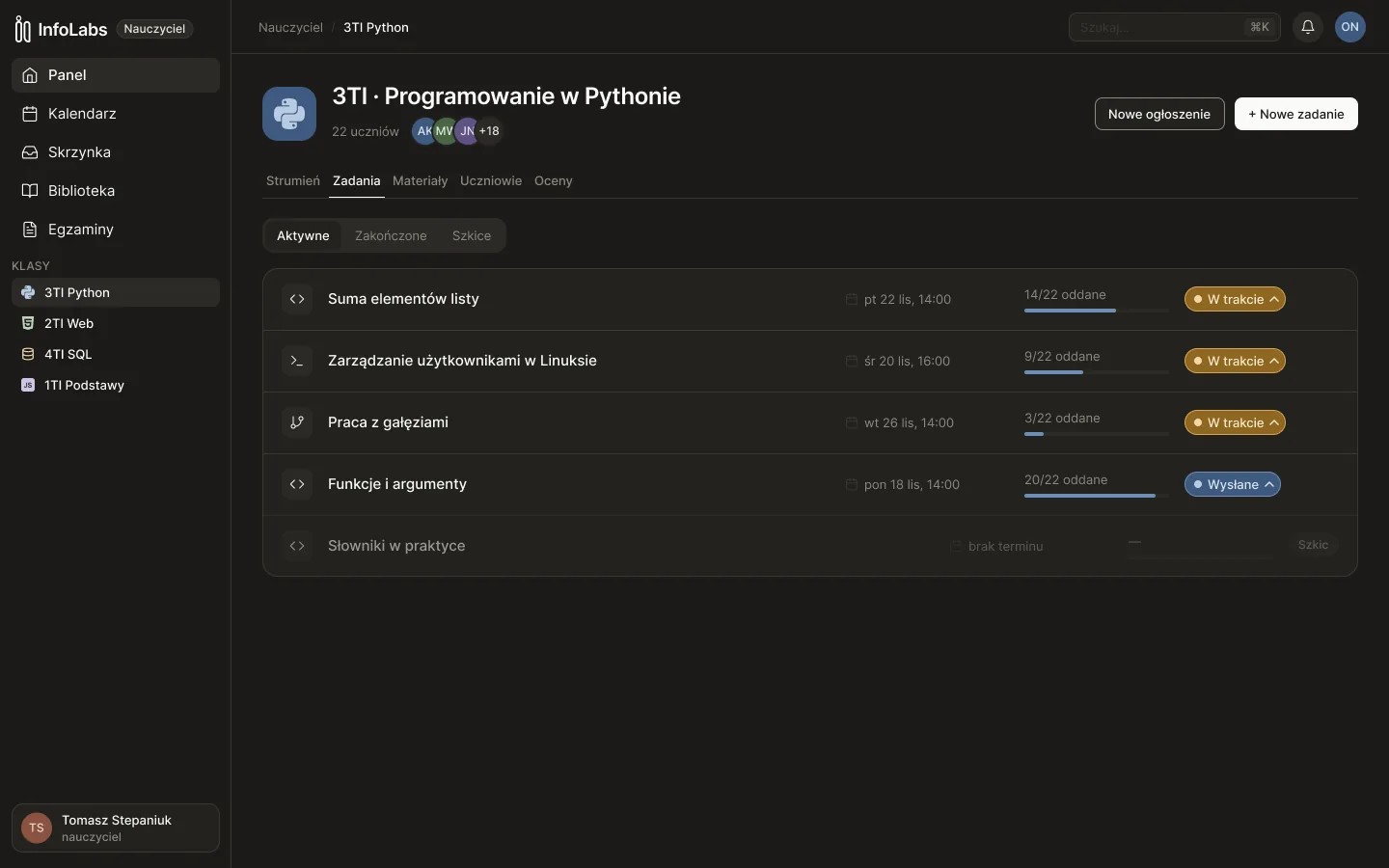The height and width of the screenshot is (868, 1389).
Task: Select the 1TI Podstawy class
Action: coord(116,385)
